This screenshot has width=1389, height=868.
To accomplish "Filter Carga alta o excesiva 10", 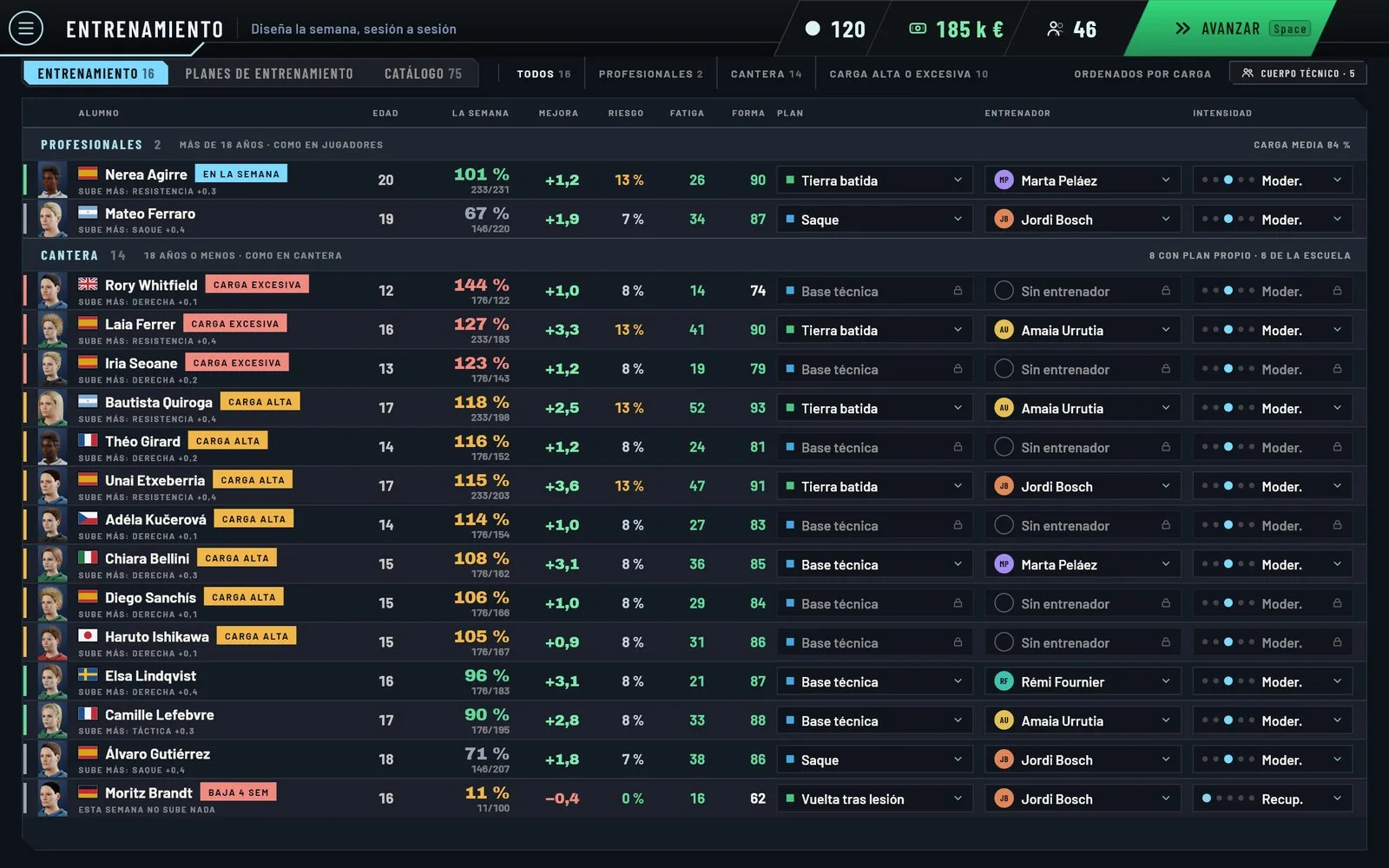I will (x=909, y=74).
